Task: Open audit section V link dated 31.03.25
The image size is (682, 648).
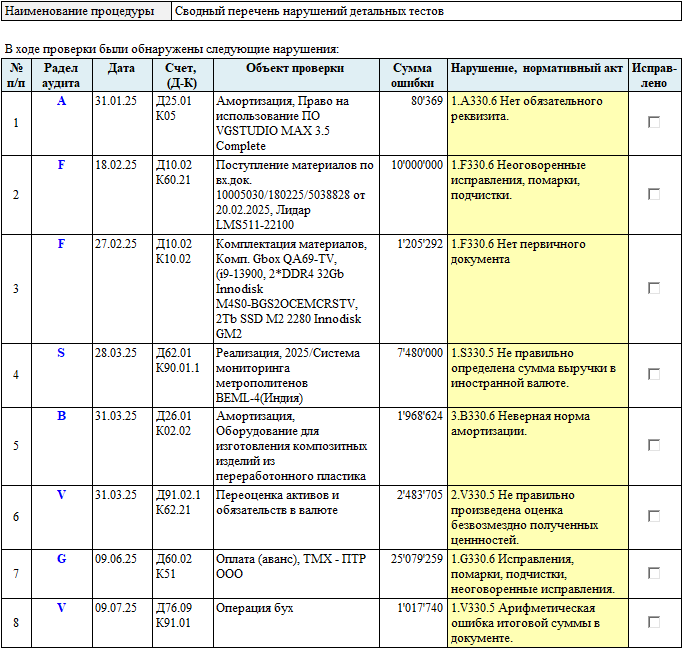Action: point(61,495)
